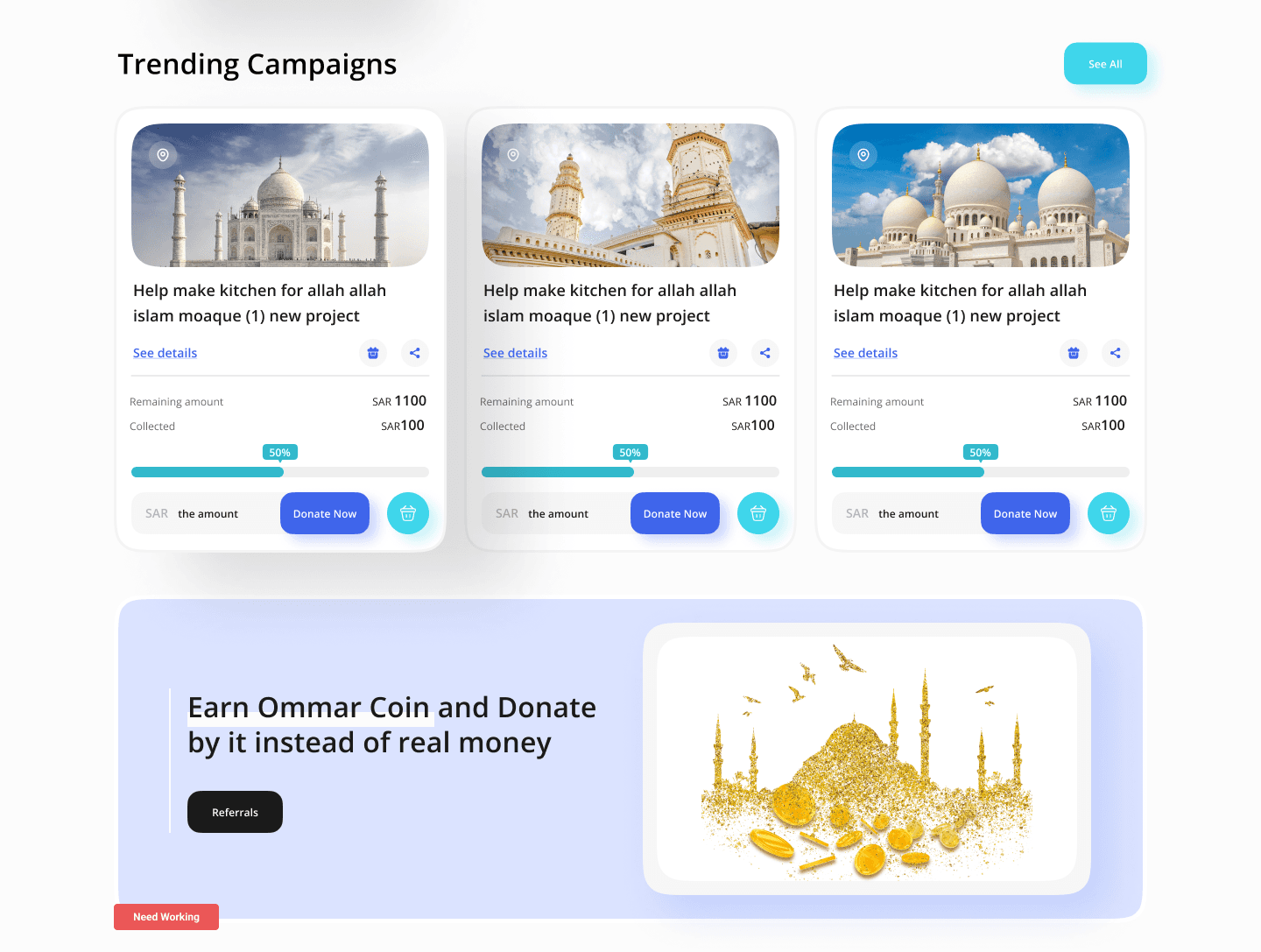Click 50% progress bar on third card
Screen dimensions: 1261x952
coord(981,472)
